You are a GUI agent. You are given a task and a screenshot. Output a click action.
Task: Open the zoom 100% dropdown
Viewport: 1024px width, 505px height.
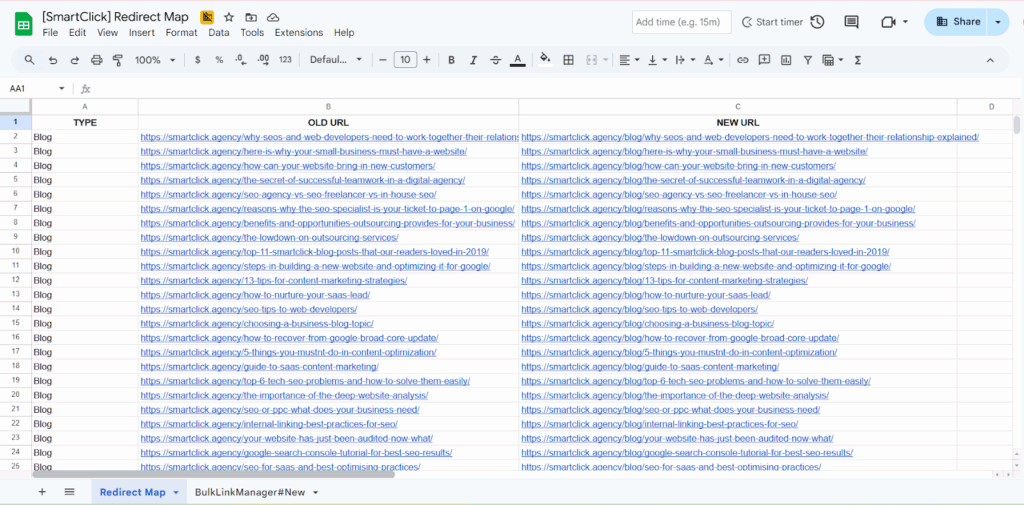155,60
